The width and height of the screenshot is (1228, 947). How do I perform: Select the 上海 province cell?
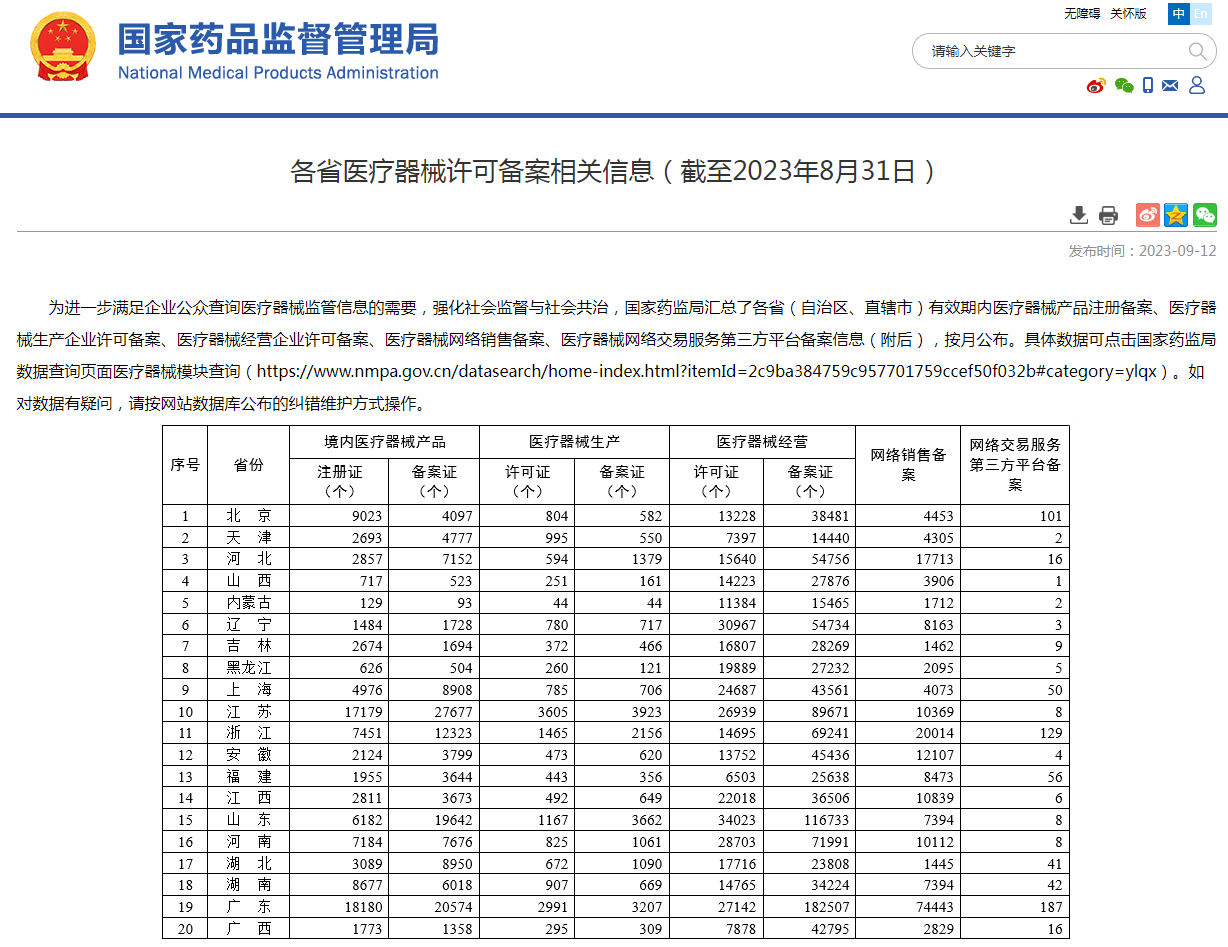249,690
